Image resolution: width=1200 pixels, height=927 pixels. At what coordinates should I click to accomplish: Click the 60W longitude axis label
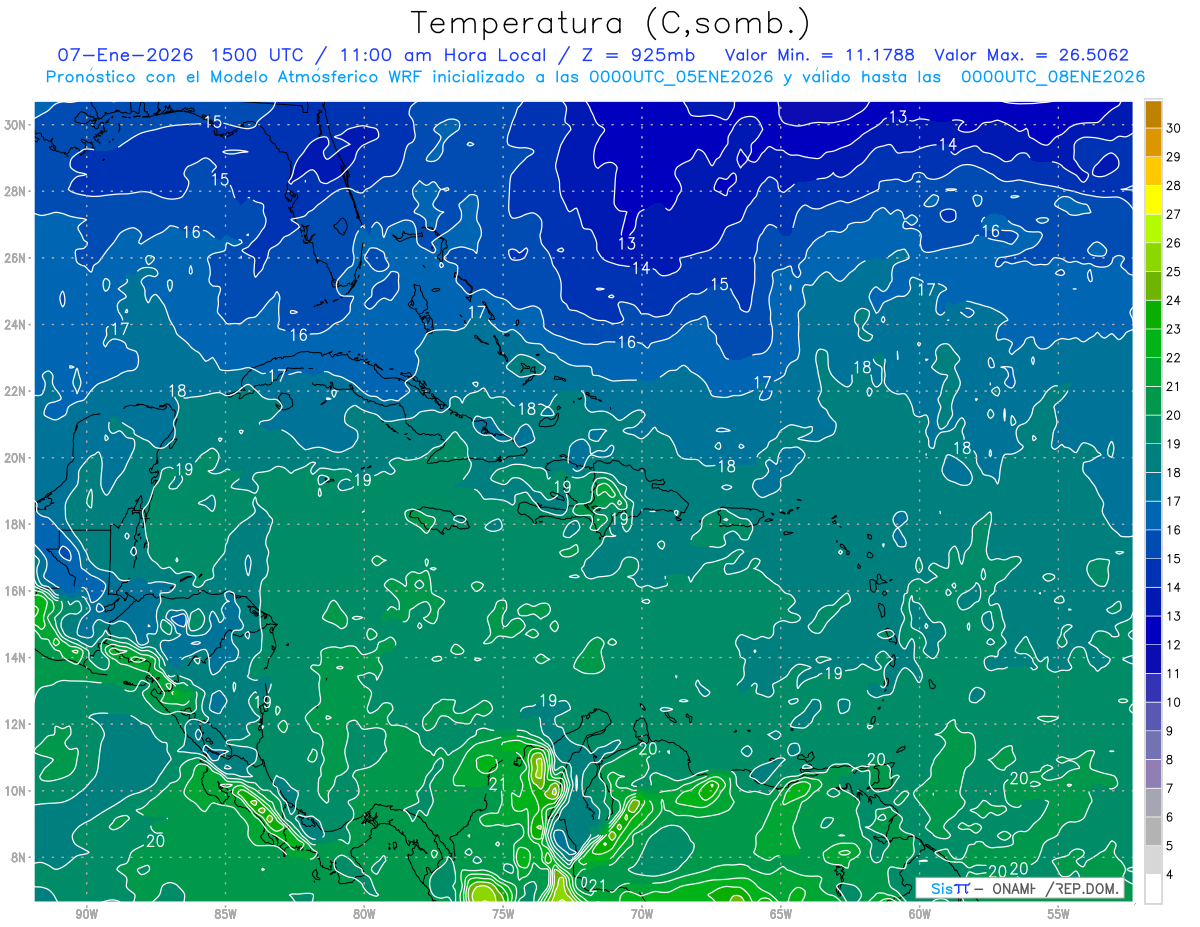(920, 915)
